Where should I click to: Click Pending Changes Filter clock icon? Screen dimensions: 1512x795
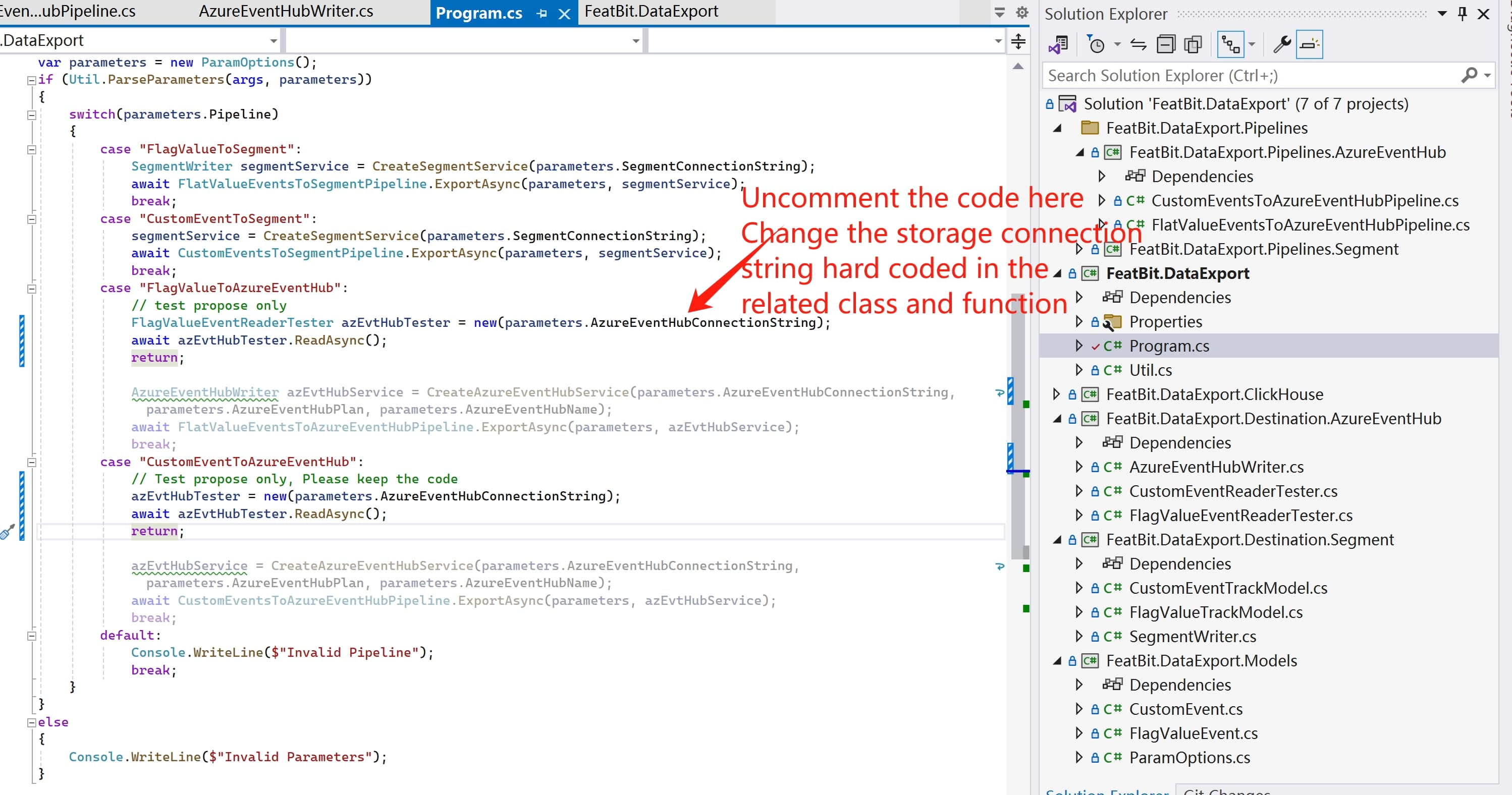click(1096, 44)
